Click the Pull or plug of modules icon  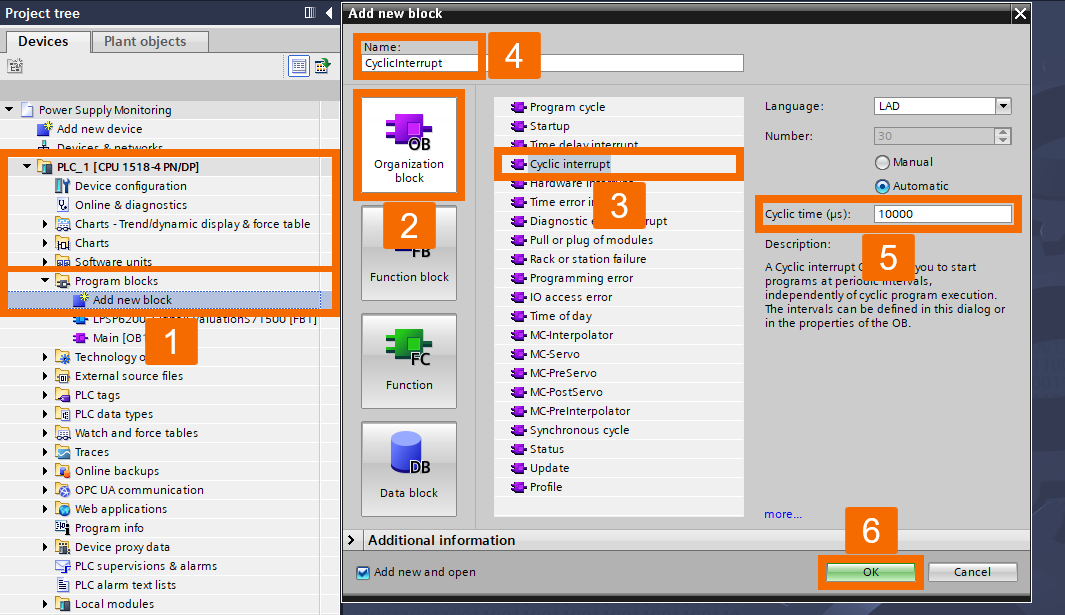point(518,240)
